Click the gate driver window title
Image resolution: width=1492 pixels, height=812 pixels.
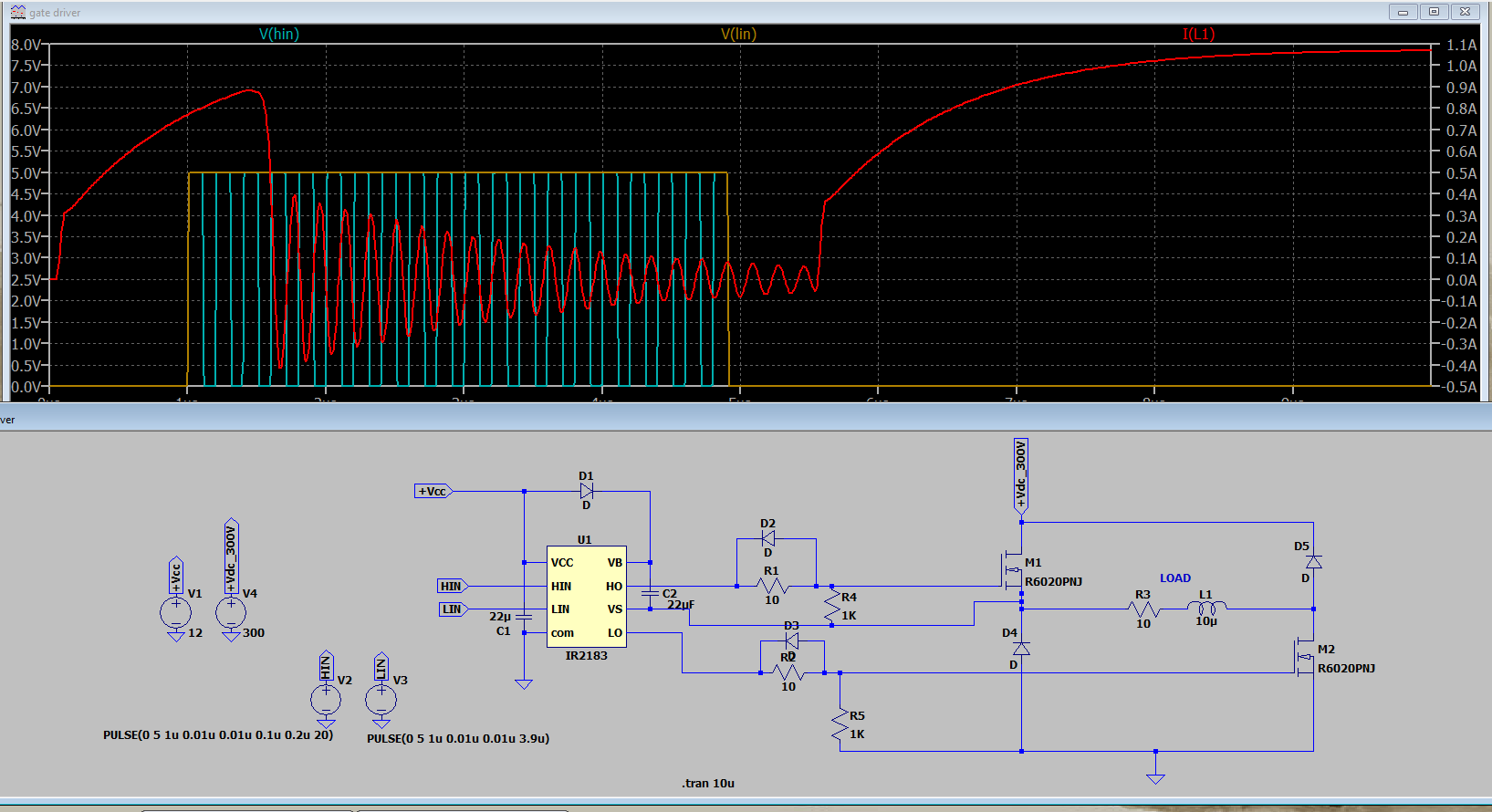pos(55,12)
